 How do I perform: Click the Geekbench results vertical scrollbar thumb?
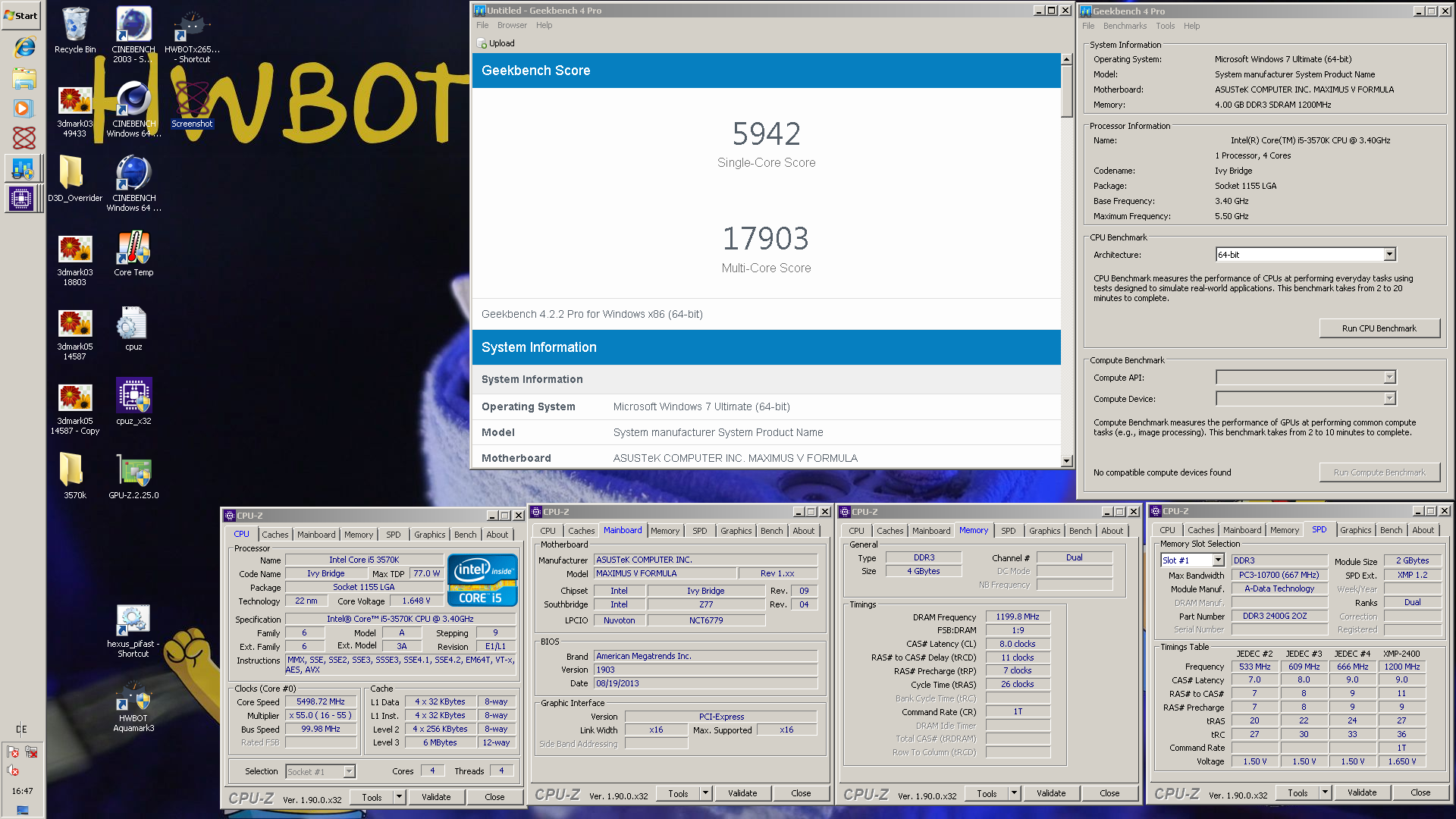point(1067,91)
